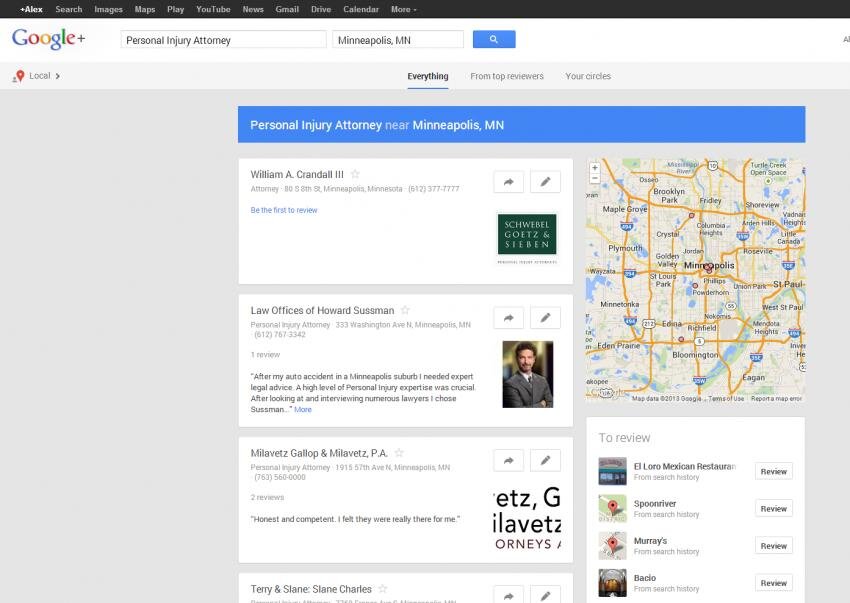The height and width of the screenshot is (603, 850).
Task: Open YouTube in the top bar
Action: coord(213,9)
